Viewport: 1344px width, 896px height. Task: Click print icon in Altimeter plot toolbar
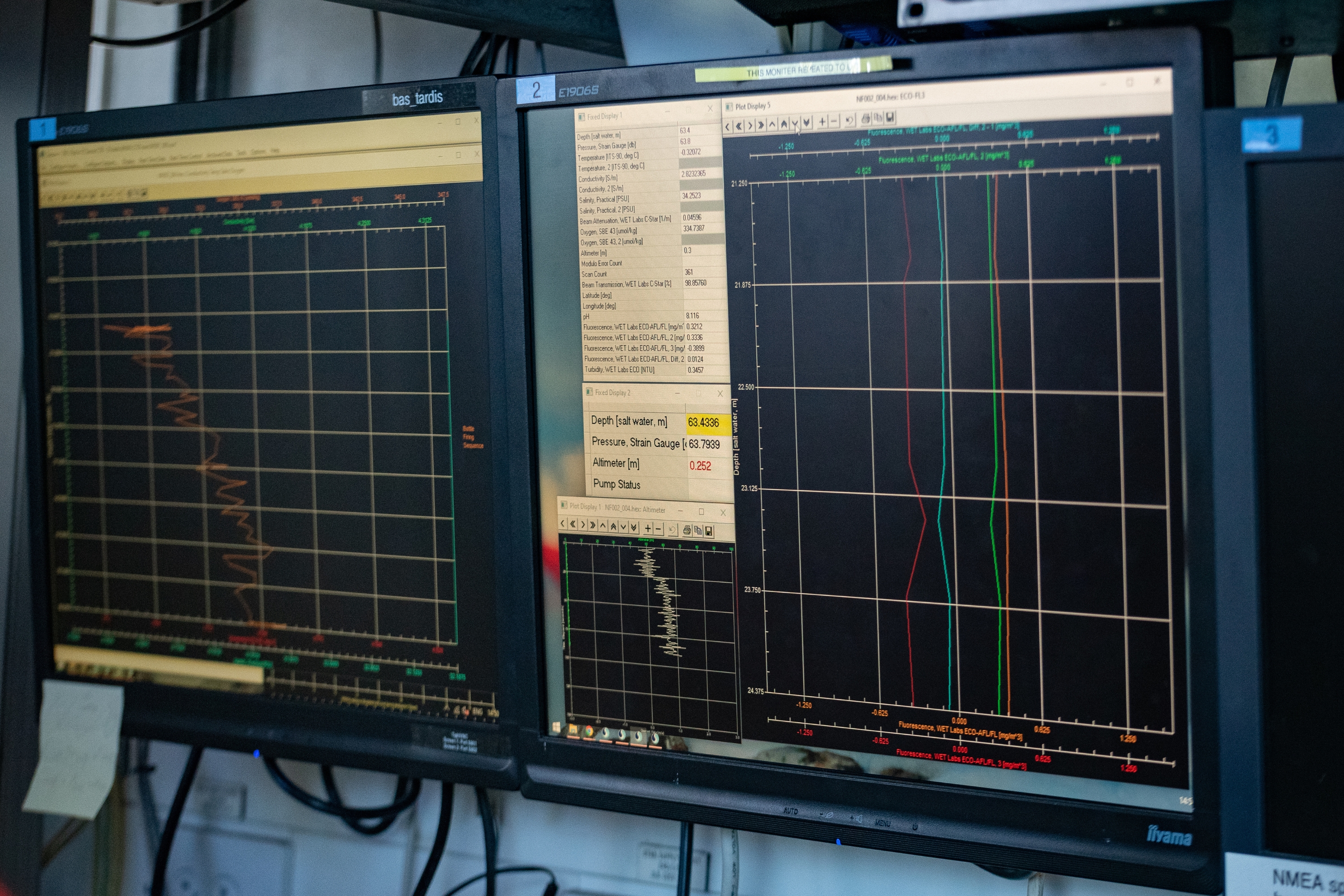pyautogui.click(x=687, y=530)
